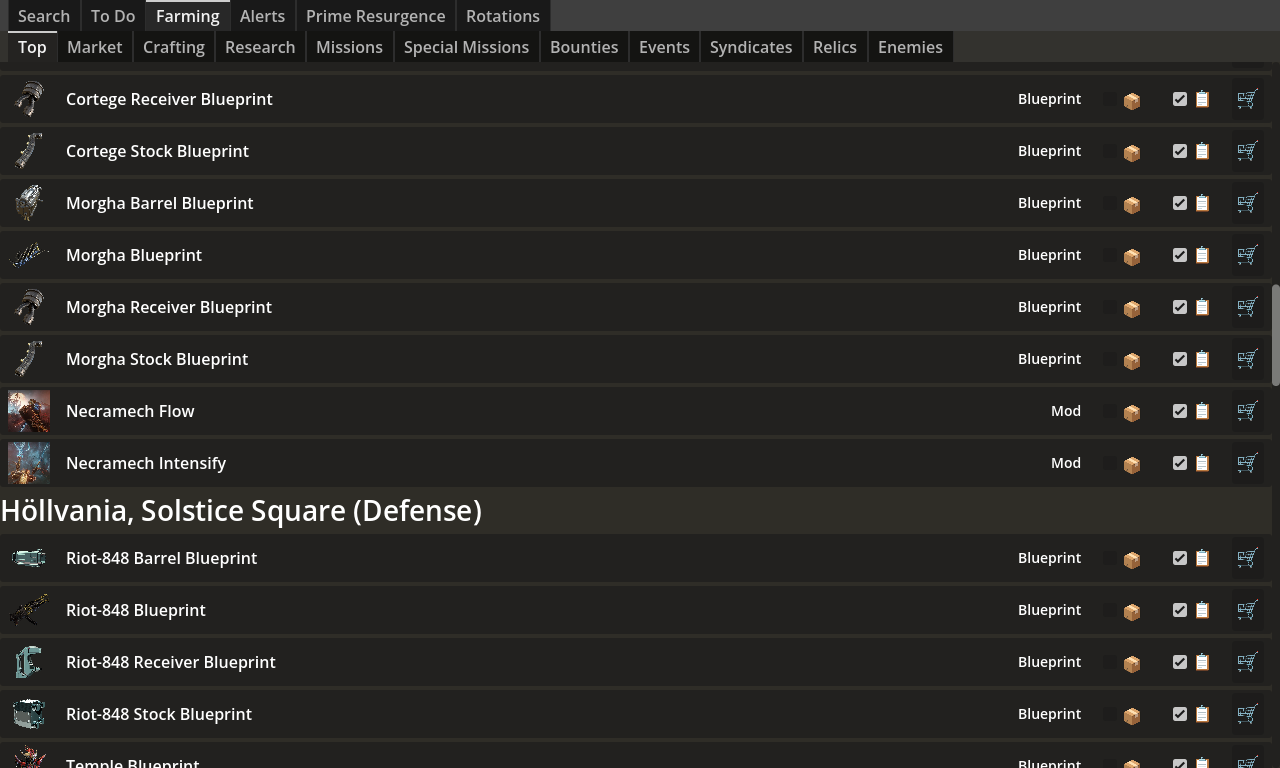The width and height of the screenshot is (1280, 768).
Task: Click the cart icon on Necramech Flow row
Action: click(x=1247, y=411)
